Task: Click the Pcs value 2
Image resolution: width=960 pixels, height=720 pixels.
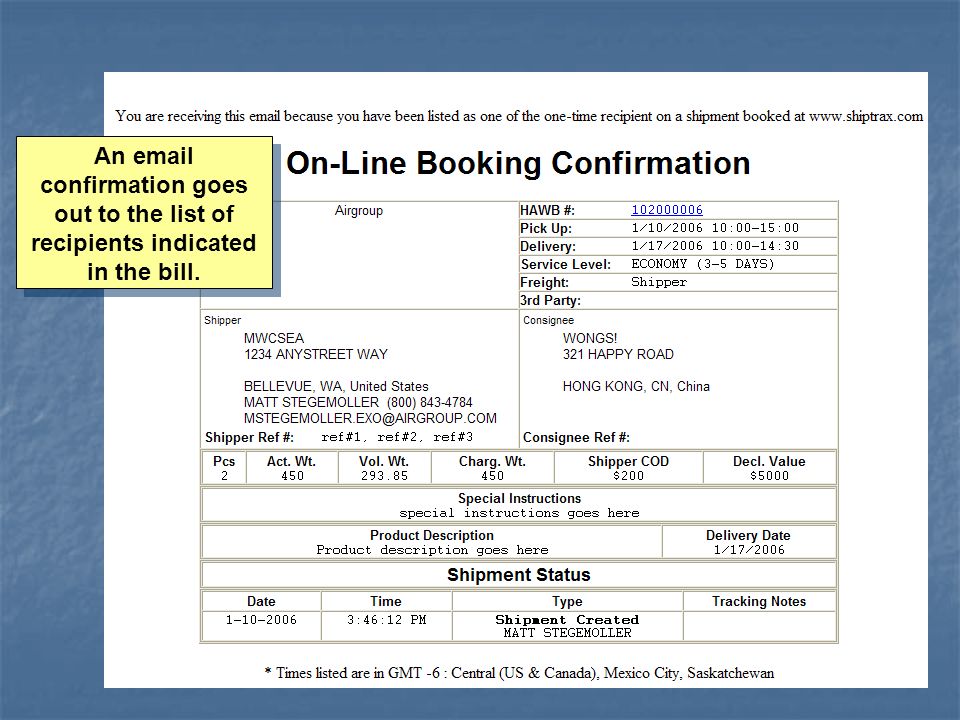Action: [224, 476]
